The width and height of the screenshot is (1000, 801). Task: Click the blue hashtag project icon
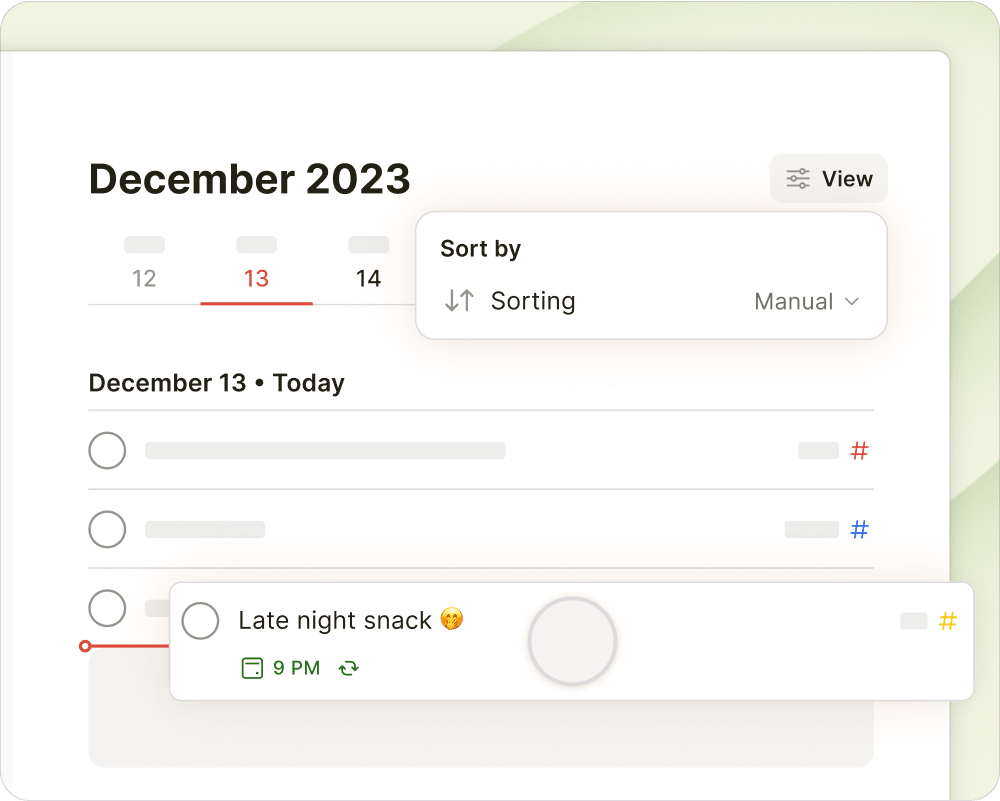(x=859, y=529)
